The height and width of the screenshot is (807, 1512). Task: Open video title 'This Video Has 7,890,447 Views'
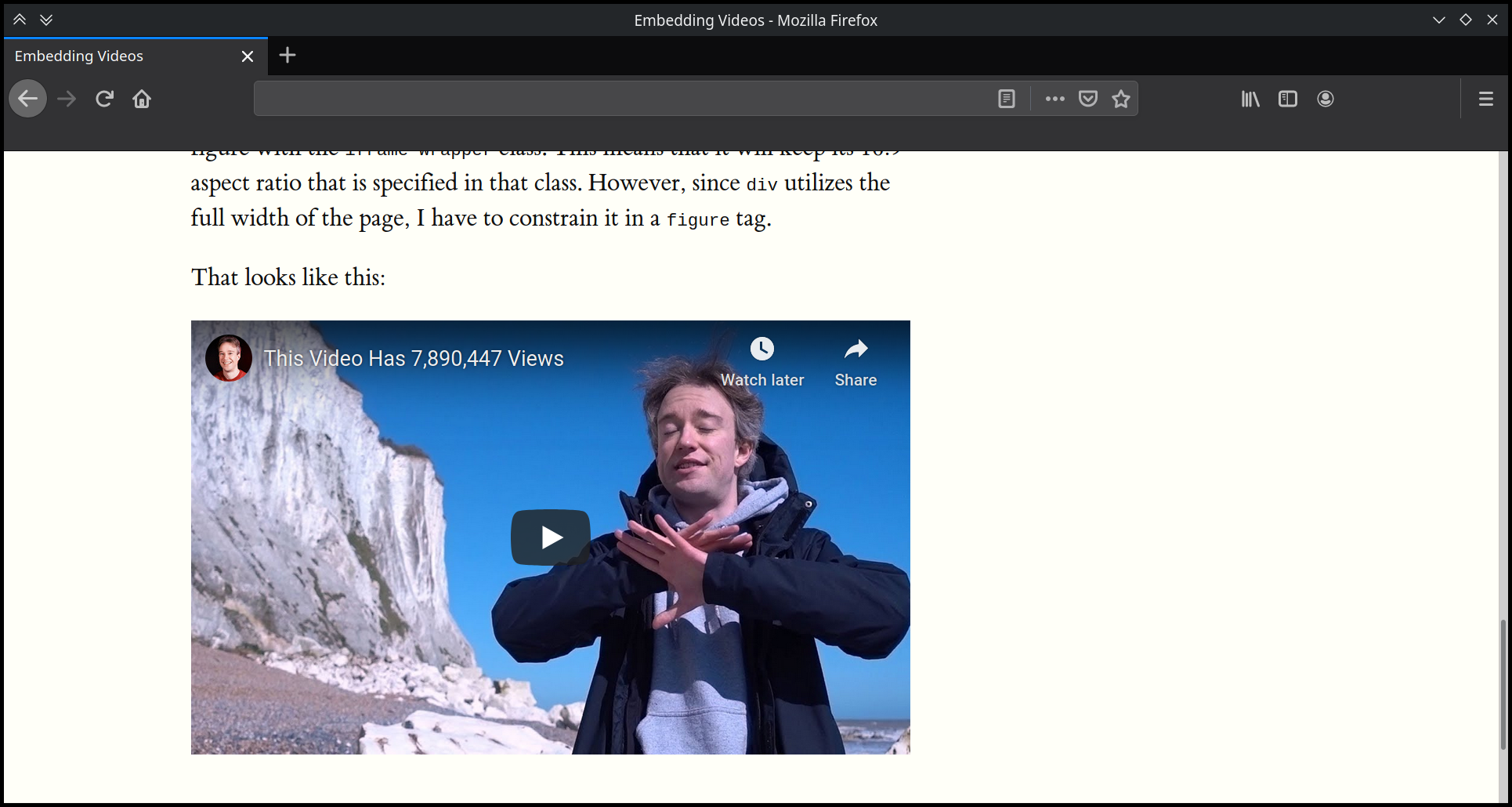[414, 358]
